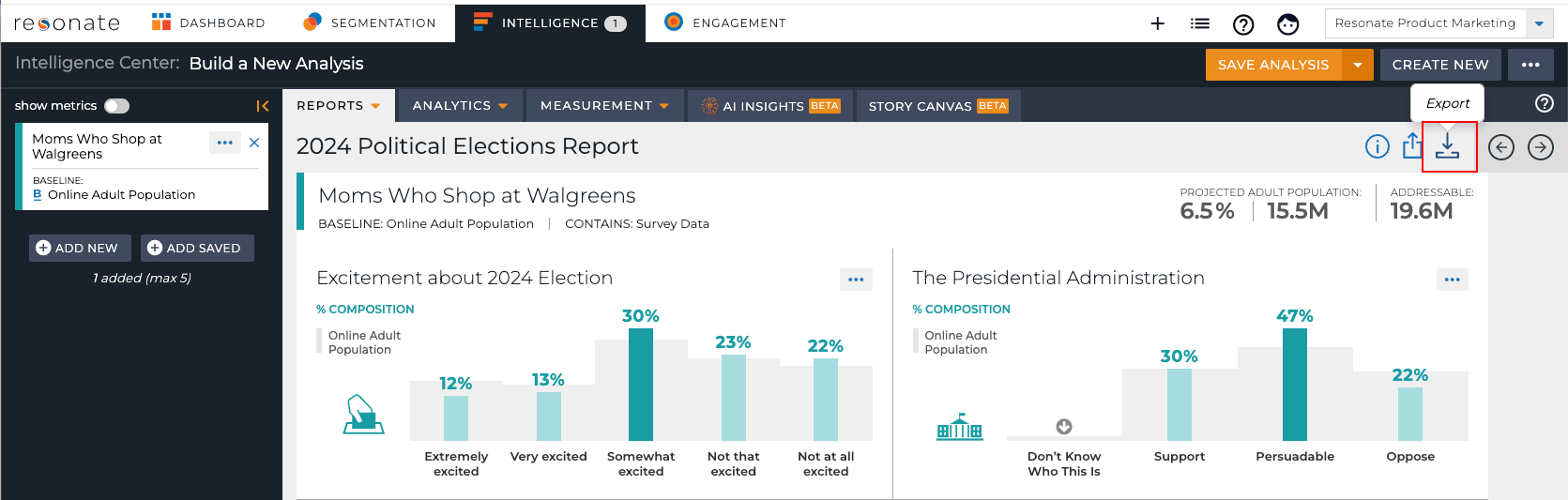Viewport: 1568px width, 500px height.
Task: Click Save Analysis button
Action: tap(1273, 65)
